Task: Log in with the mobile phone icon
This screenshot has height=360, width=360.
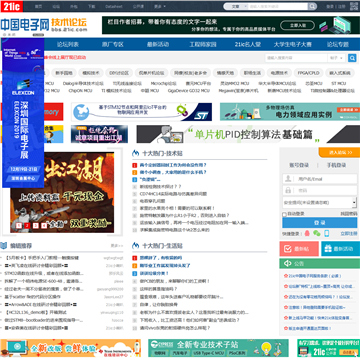Action: (327, 233)
